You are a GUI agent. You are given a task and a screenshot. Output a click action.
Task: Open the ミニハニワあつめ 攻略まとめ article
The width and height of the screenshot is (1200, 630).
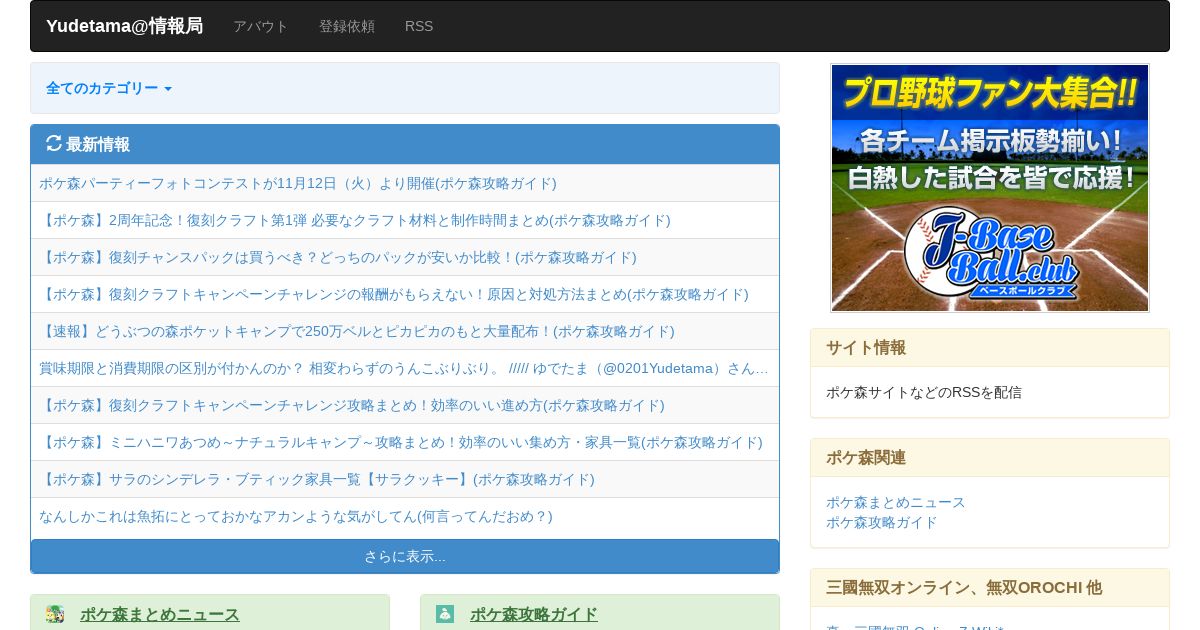pos(401,442)
